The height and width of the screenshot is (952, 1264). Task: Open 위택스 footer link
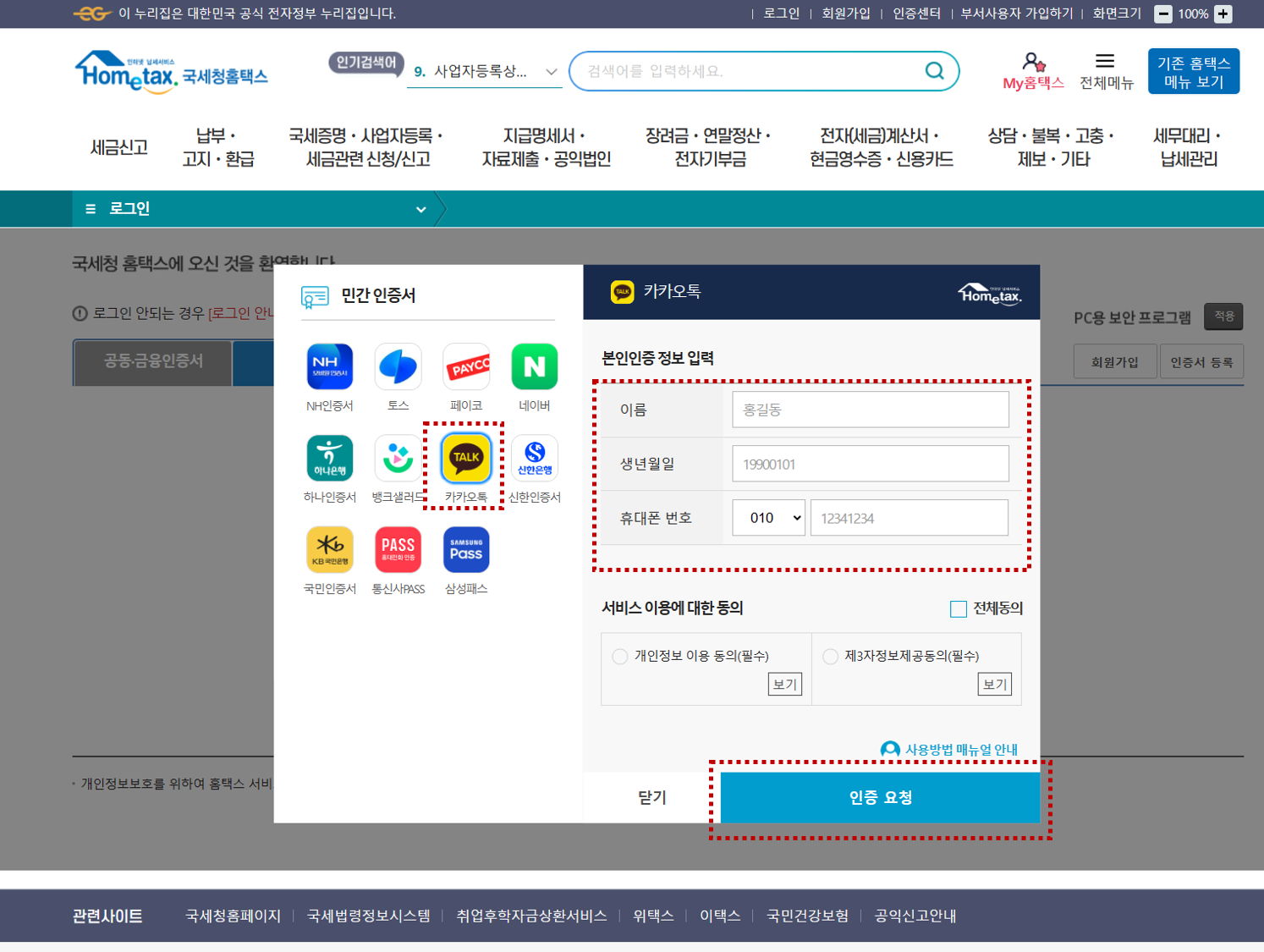point(653,916)
